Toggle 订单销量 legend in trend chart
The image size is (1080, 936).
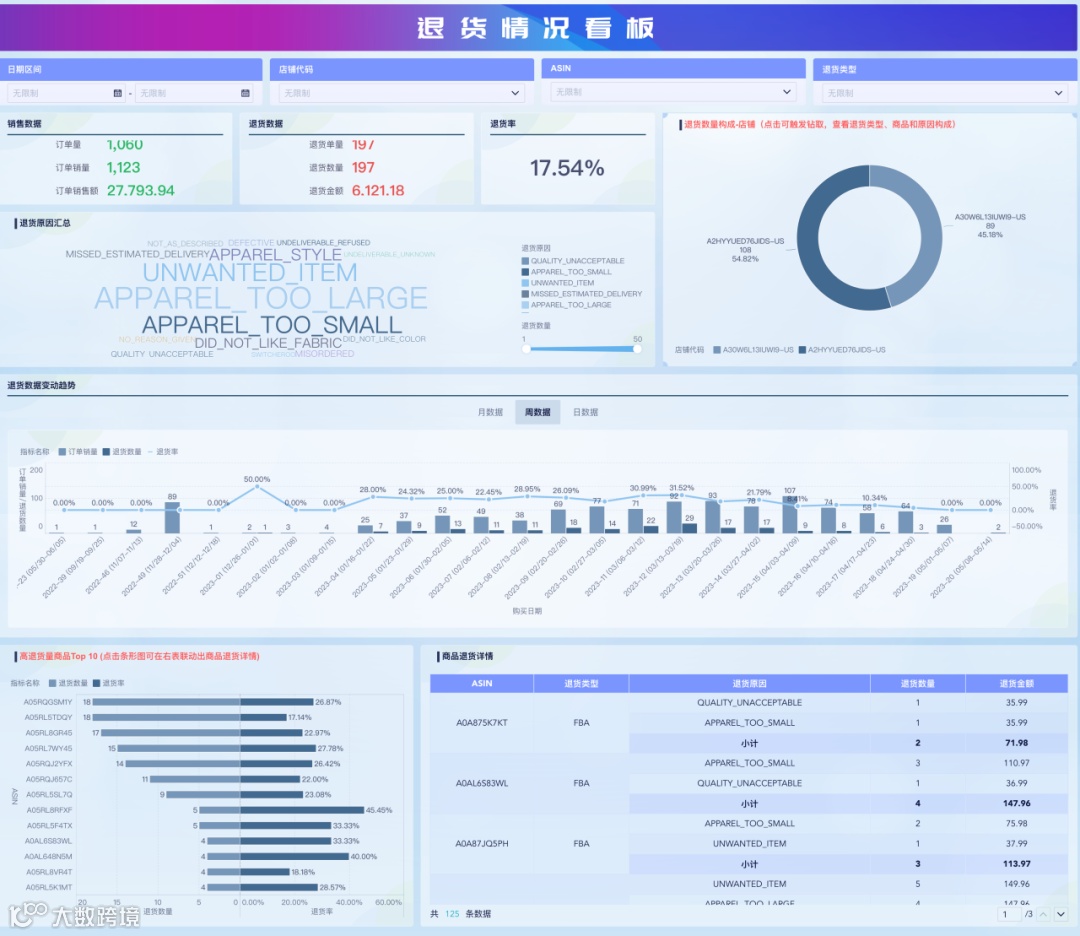pos(78,452)
